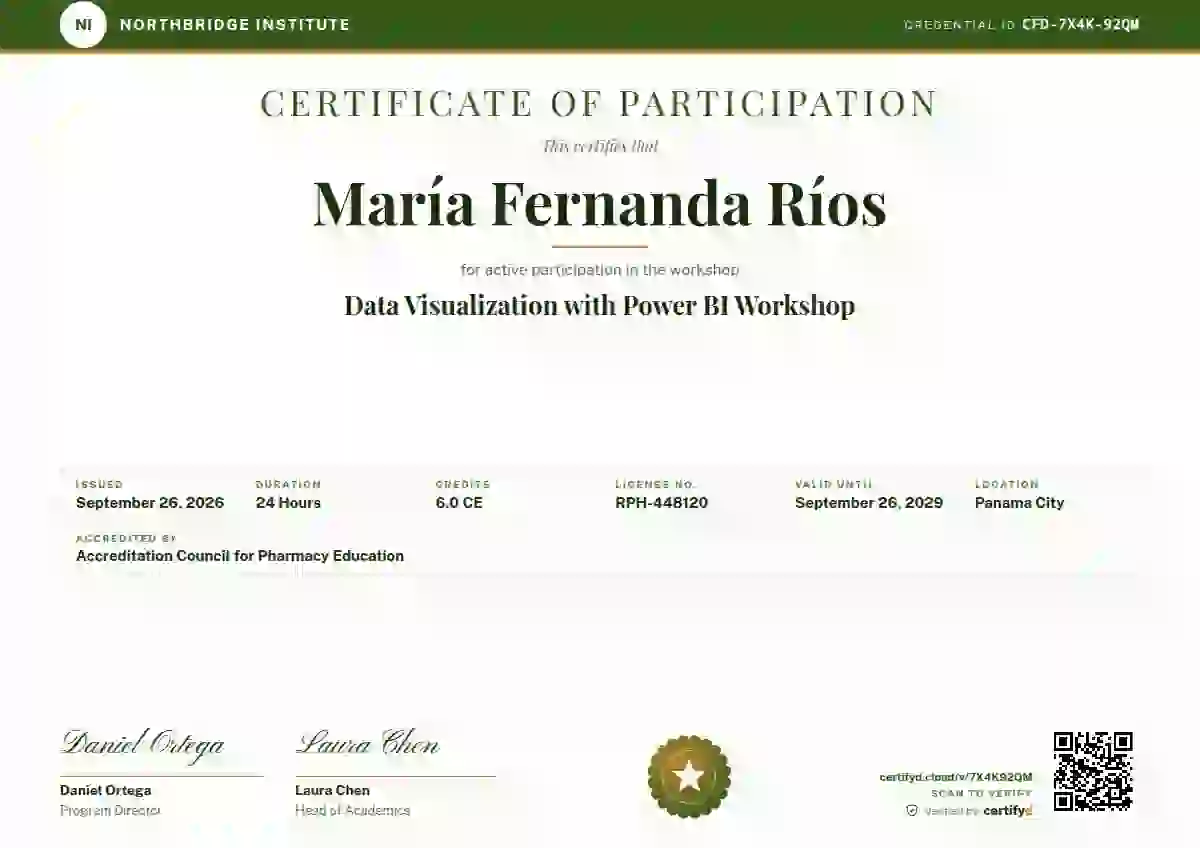Click the QR code for verification

click(1093, 771)
